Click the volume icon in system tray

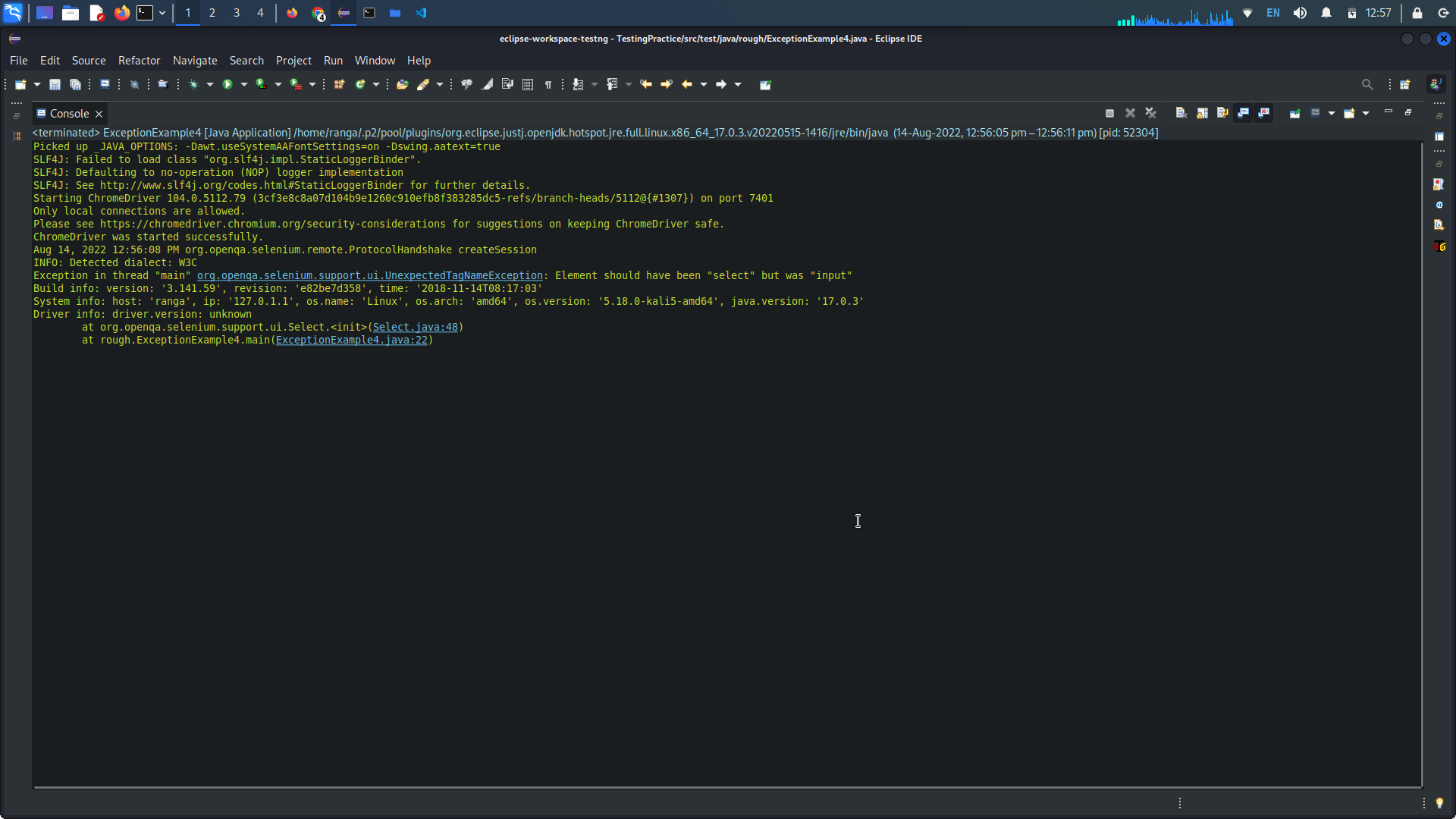(x=1300, y=13)
